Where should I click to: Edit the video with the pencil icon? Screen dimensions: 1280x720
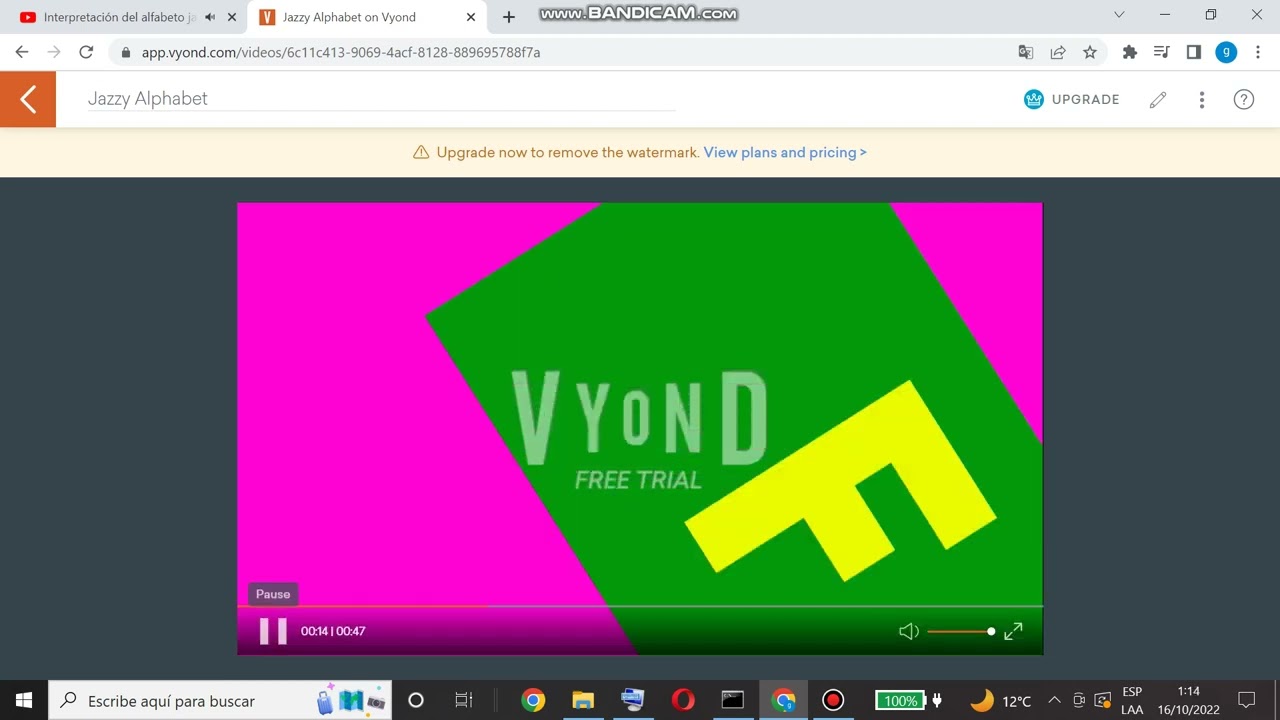pyautogui.click(x=1158, y=99)
